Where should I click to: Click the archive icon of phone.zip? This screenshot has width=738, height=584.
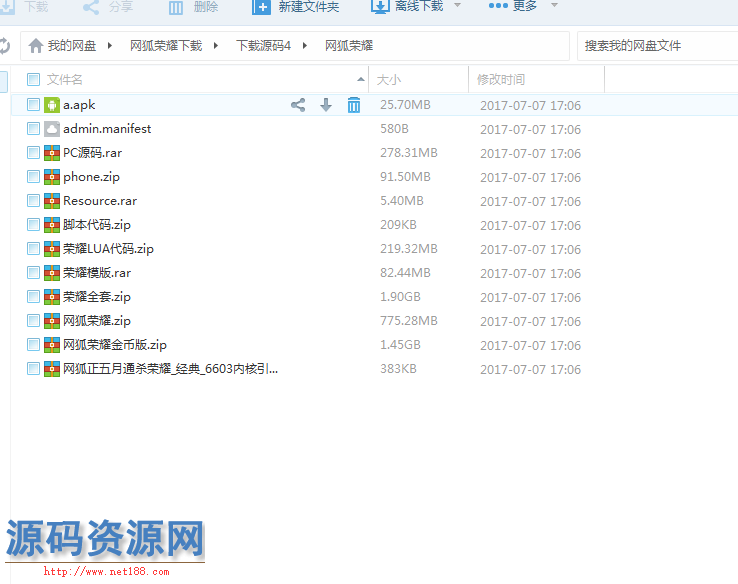click(51, 177)
